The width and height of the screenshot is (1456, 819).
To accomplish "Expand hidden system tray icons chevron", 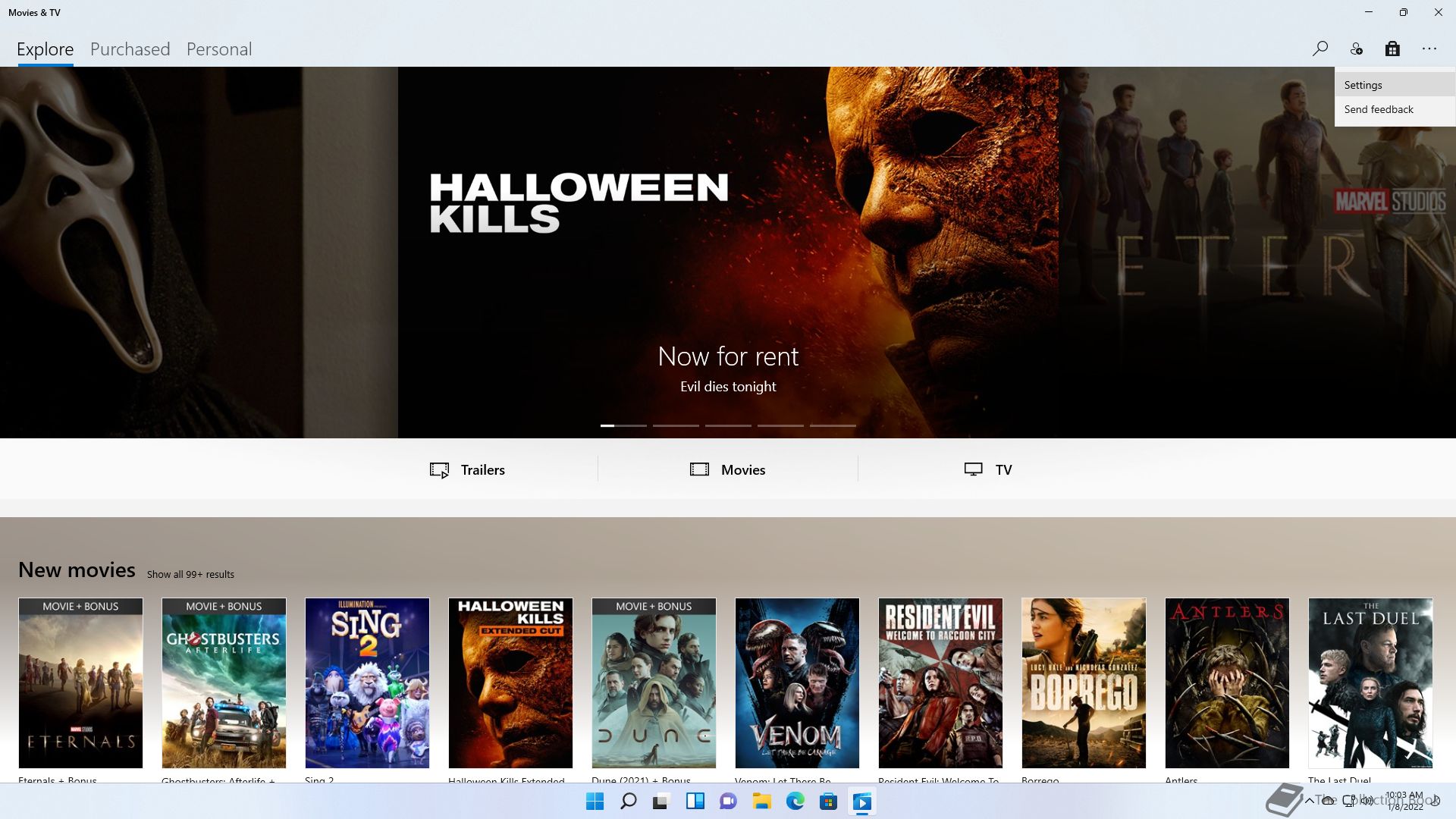I will point(1309,801).
